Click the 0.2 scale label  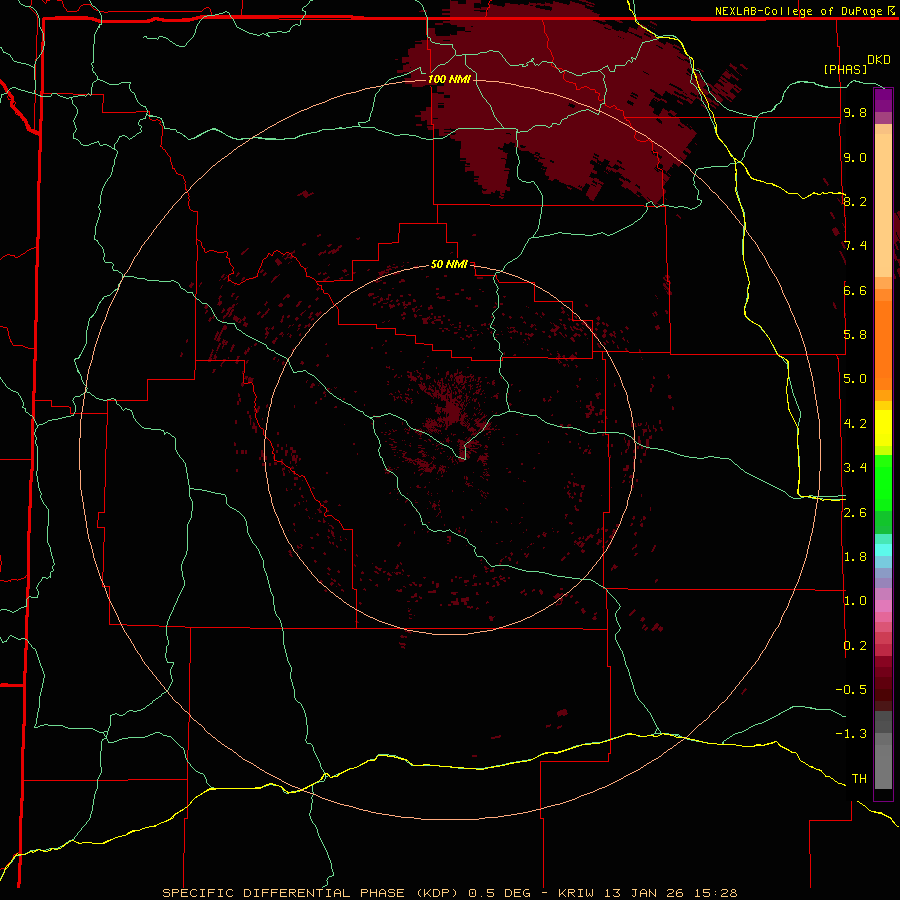(855, 645)
